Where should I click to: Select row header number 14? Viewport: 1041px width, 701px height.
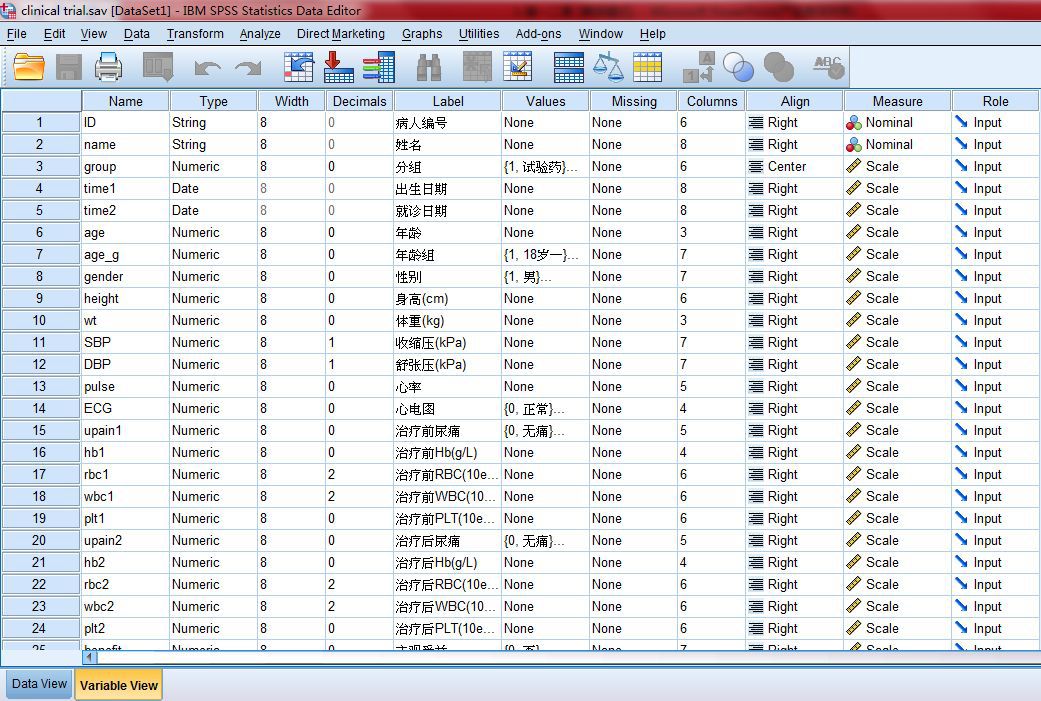[40, 408]
